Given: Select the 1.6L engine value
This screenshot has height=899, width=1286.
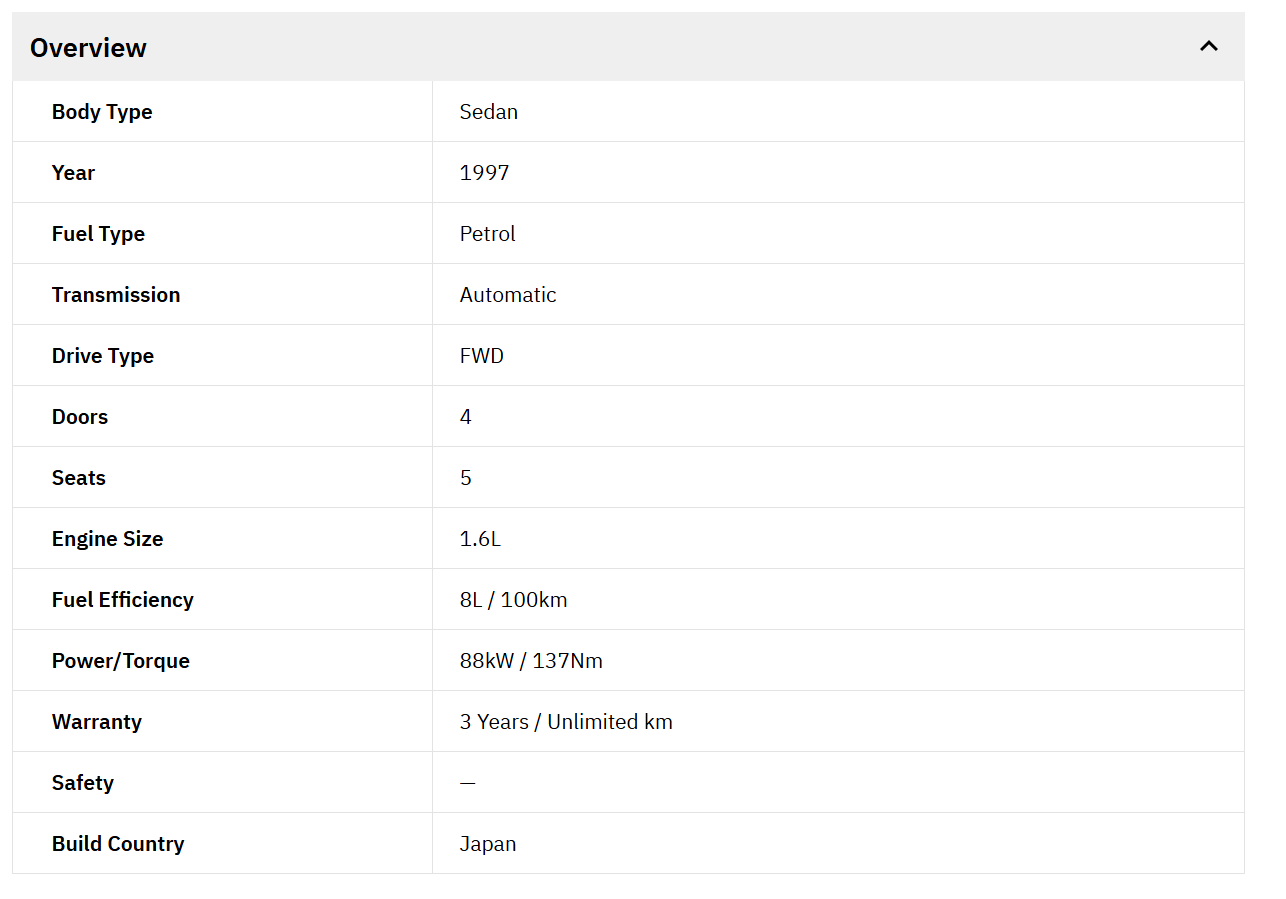Looking at the screenshot, I should pos(480,539).
